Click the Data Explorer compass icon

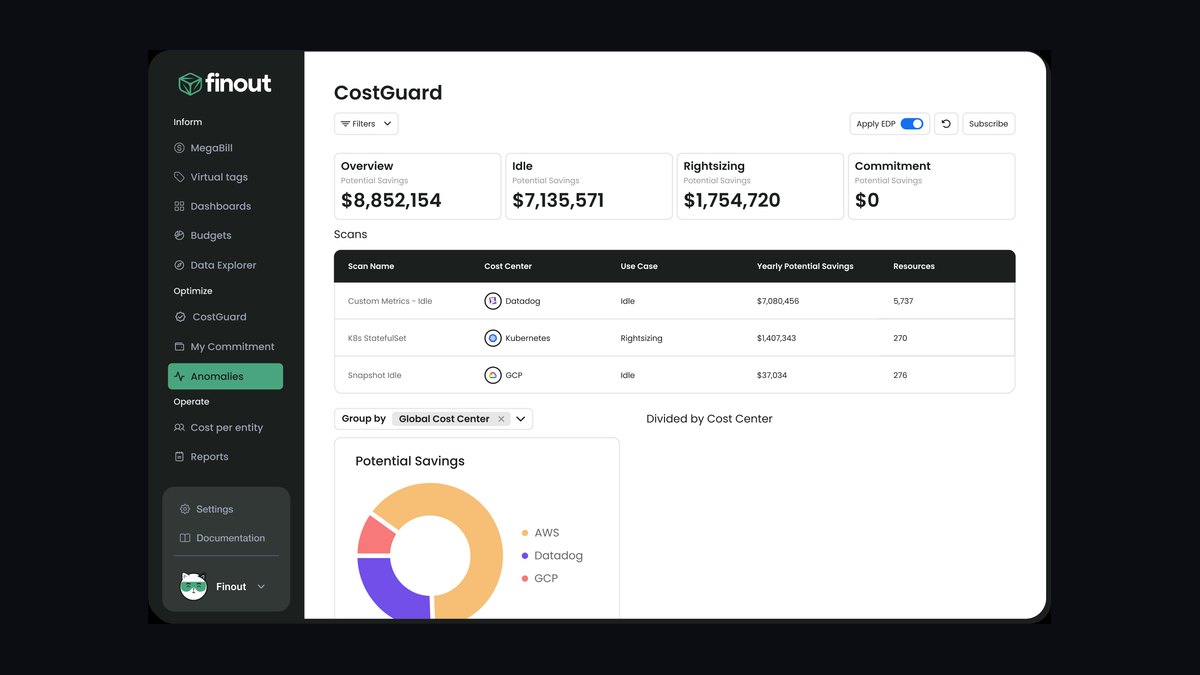coord(180,265)
